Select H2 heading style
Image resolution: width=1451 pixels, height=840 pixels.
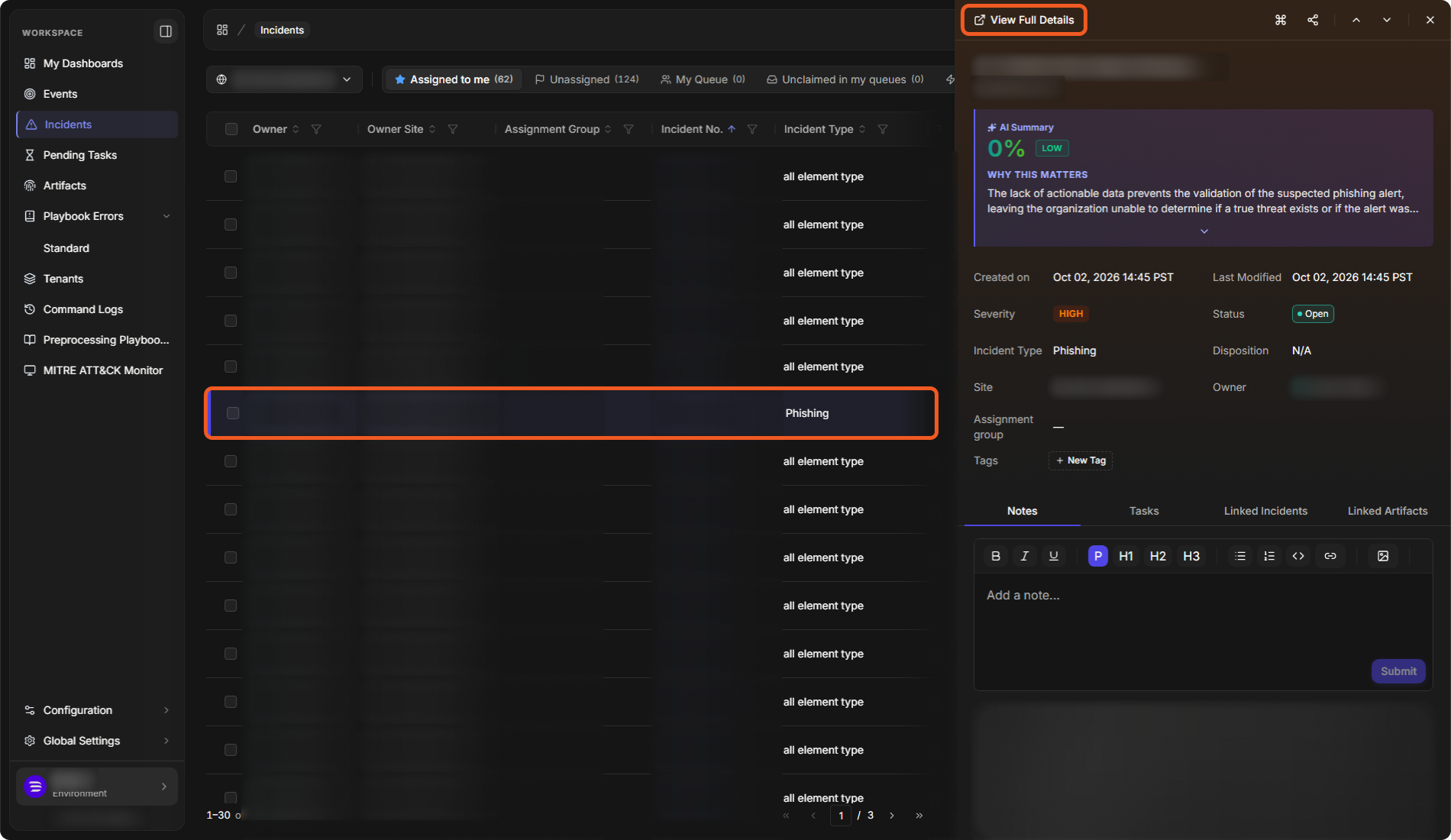tap(1158, 556)
